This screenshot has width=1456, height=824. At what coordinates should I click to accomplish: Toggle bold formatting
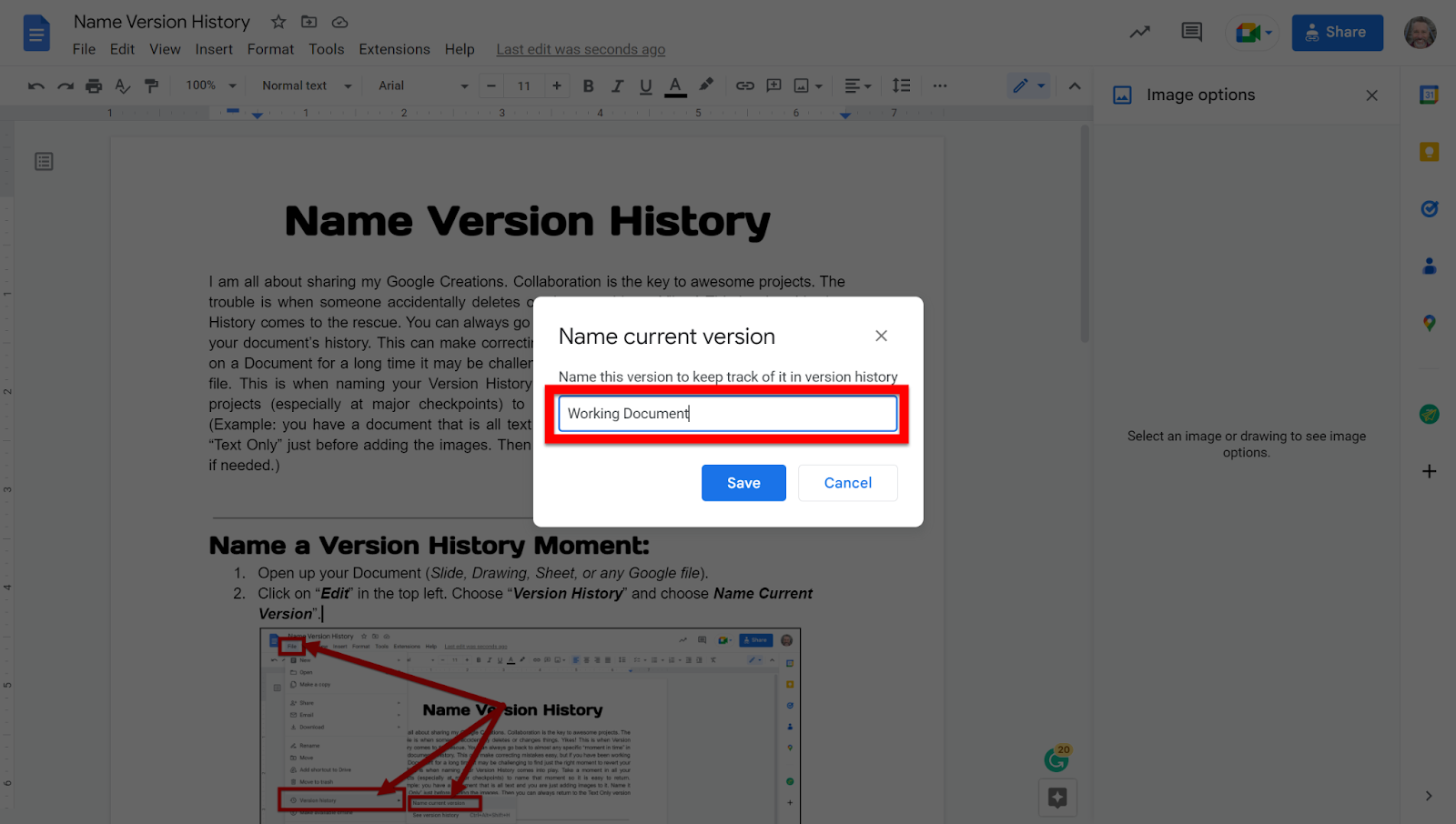coord(588,85)
